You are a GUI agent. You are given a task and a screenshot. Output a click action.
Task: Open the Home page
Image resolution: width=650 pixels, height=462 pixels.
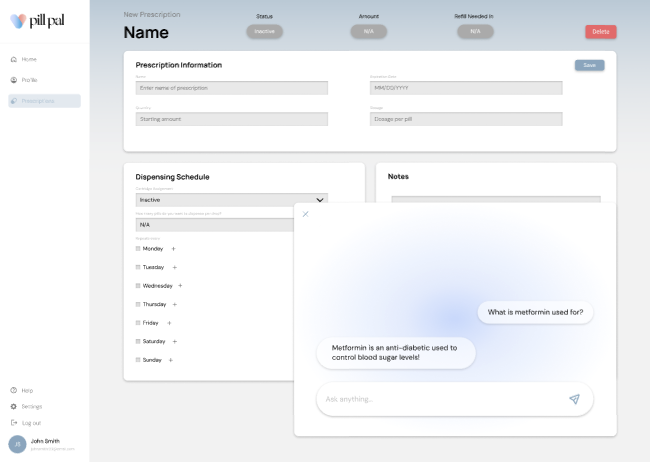pyautogui.click(x=28, y=59)
